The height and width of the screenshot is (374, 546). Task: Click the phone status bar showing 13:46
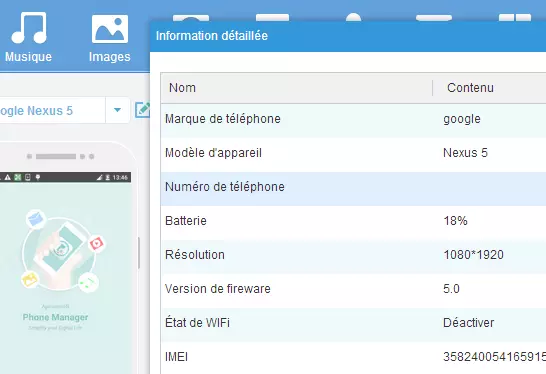click(65, 177)
